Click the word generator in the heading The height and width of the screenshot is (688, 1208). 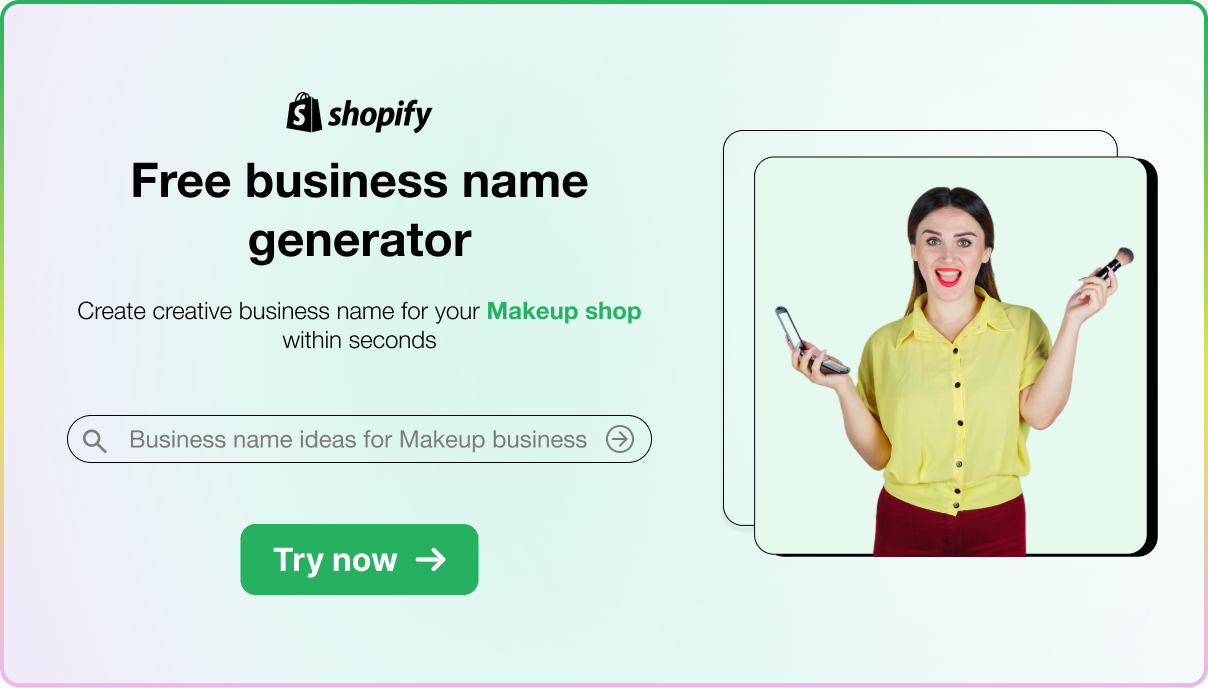[x=359, y=241]
